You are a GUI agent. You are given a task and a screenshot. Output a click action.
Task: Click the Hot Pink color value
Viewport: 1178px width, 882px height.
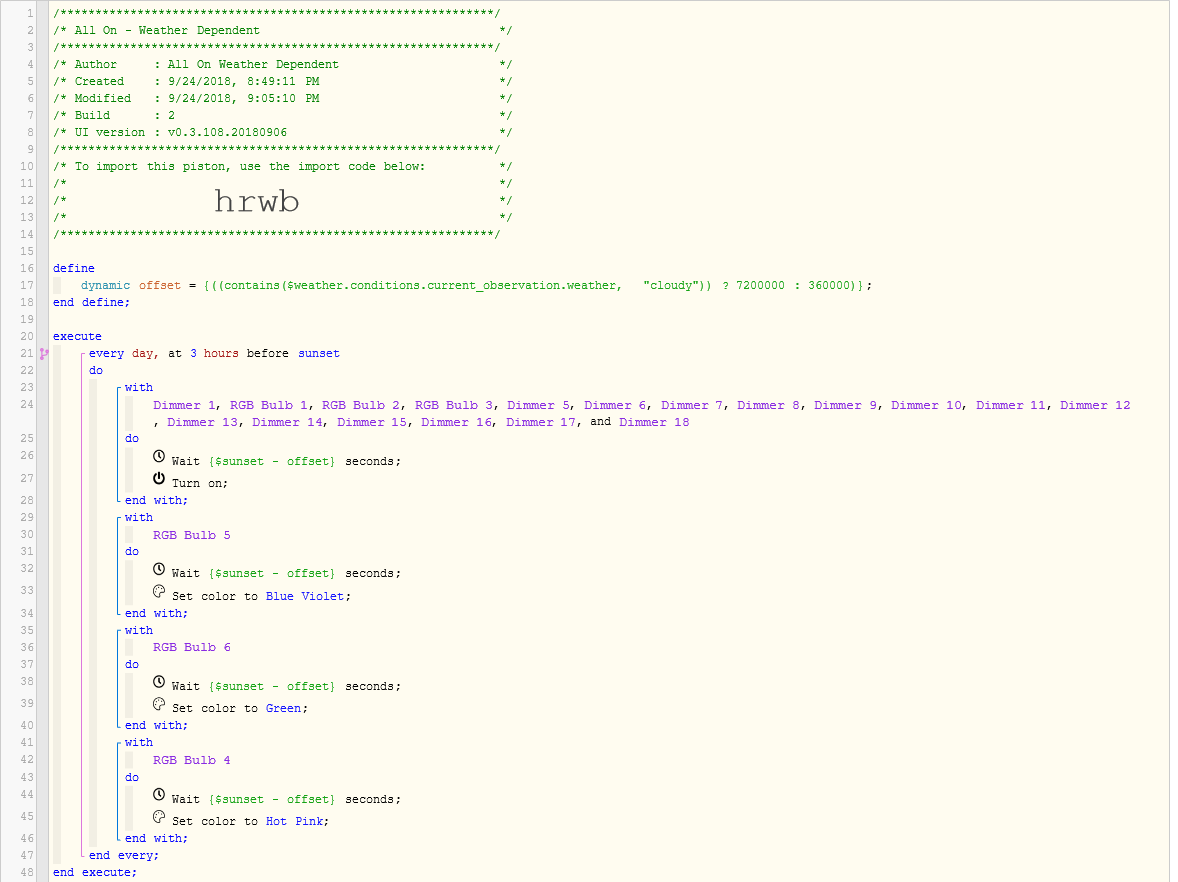tap(294, 821)
